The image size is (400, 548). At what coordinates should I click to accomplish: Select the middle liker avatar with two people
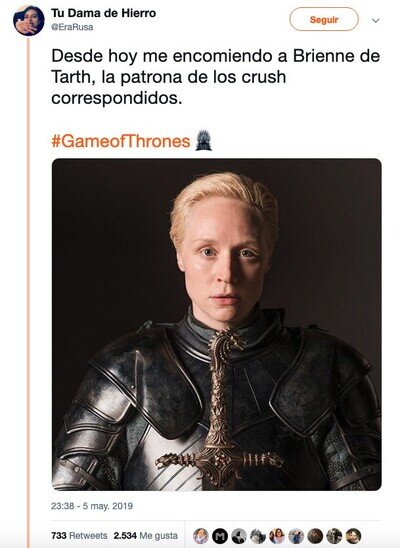point(277,536)
